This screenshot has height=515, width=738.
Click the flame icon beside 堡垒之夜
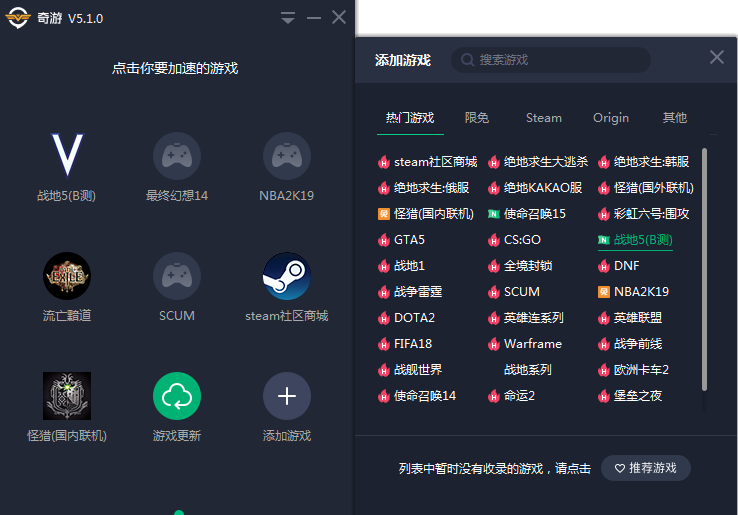point(604,396)
